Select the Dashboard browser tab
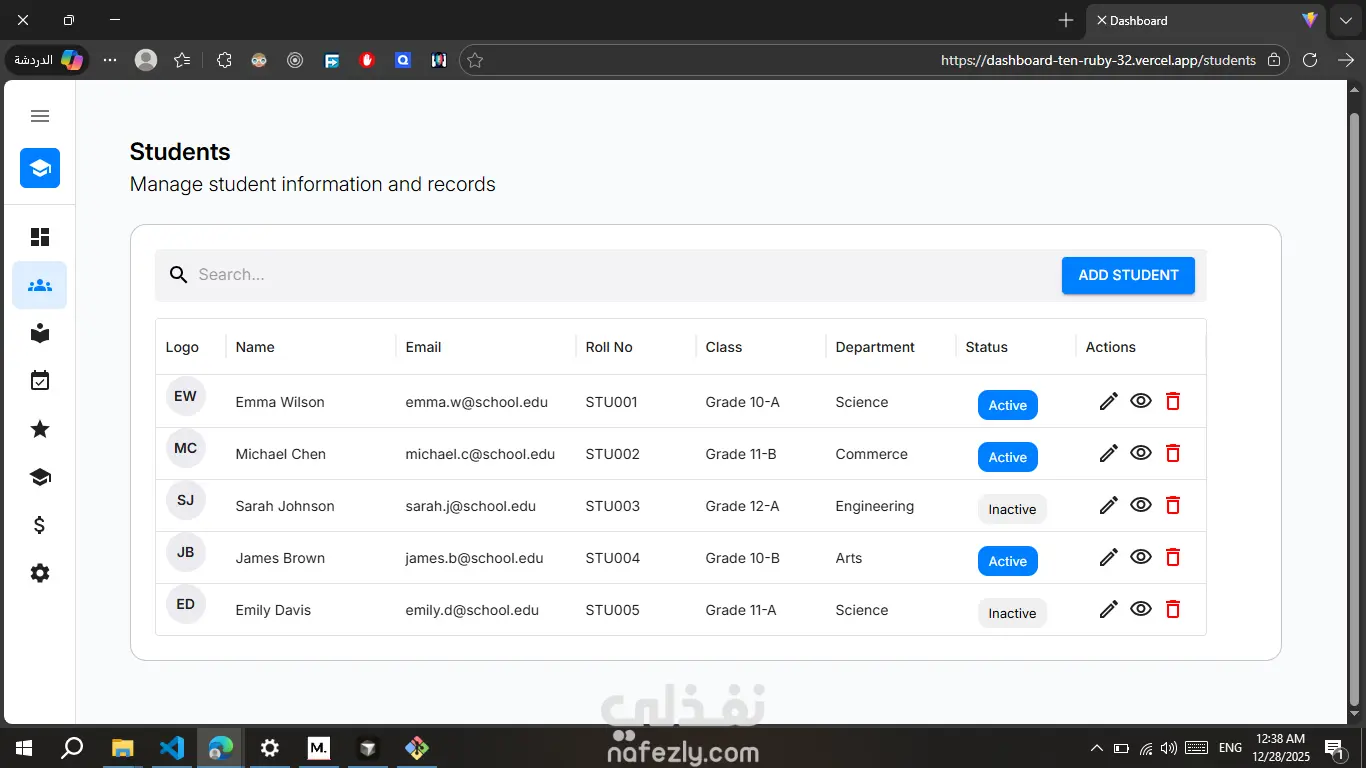1366x768 pixels. point(1208,20)
